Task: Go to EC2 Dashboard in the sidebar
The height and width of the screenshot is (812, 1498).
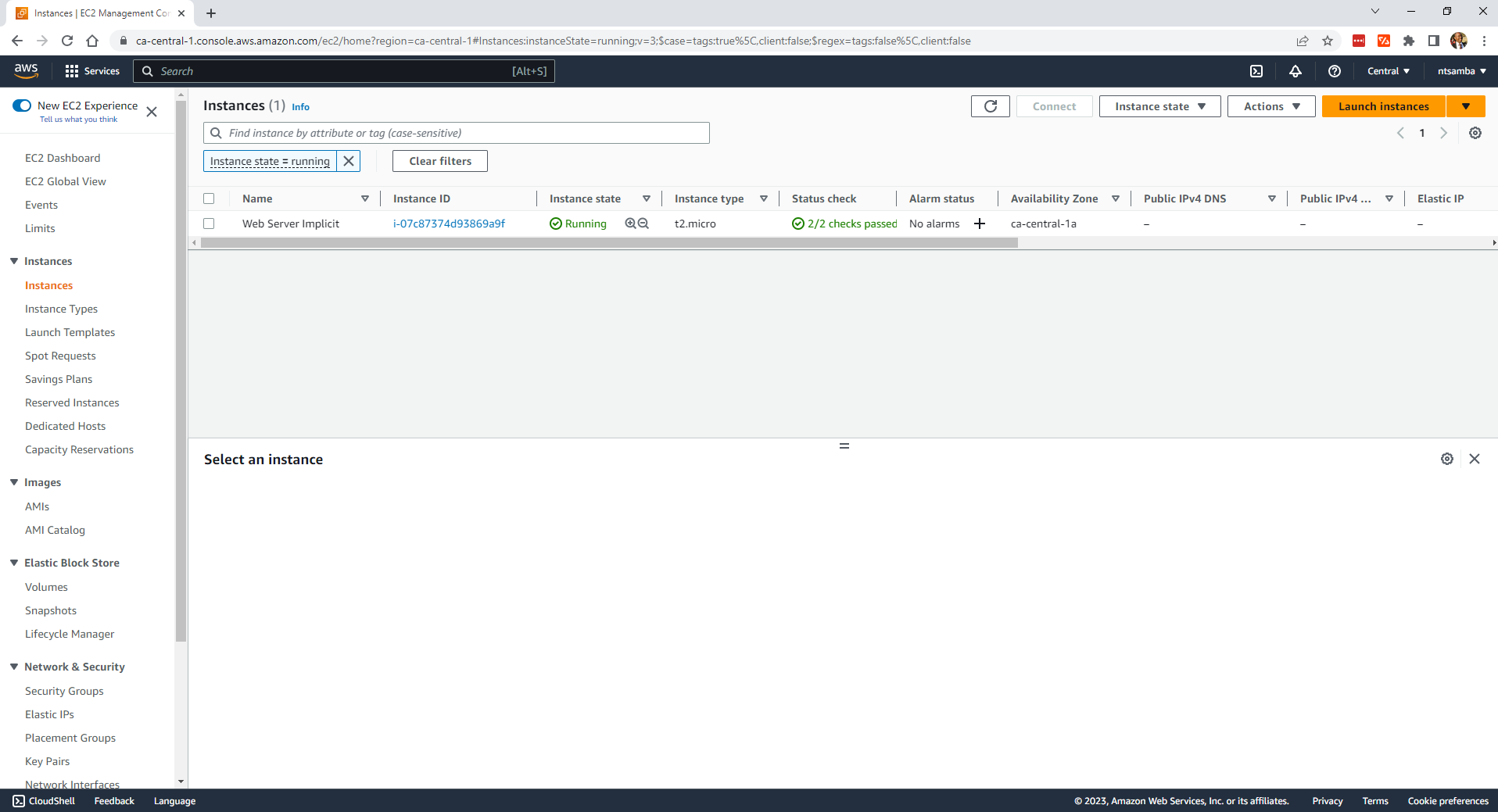Action: click(63, 158)
